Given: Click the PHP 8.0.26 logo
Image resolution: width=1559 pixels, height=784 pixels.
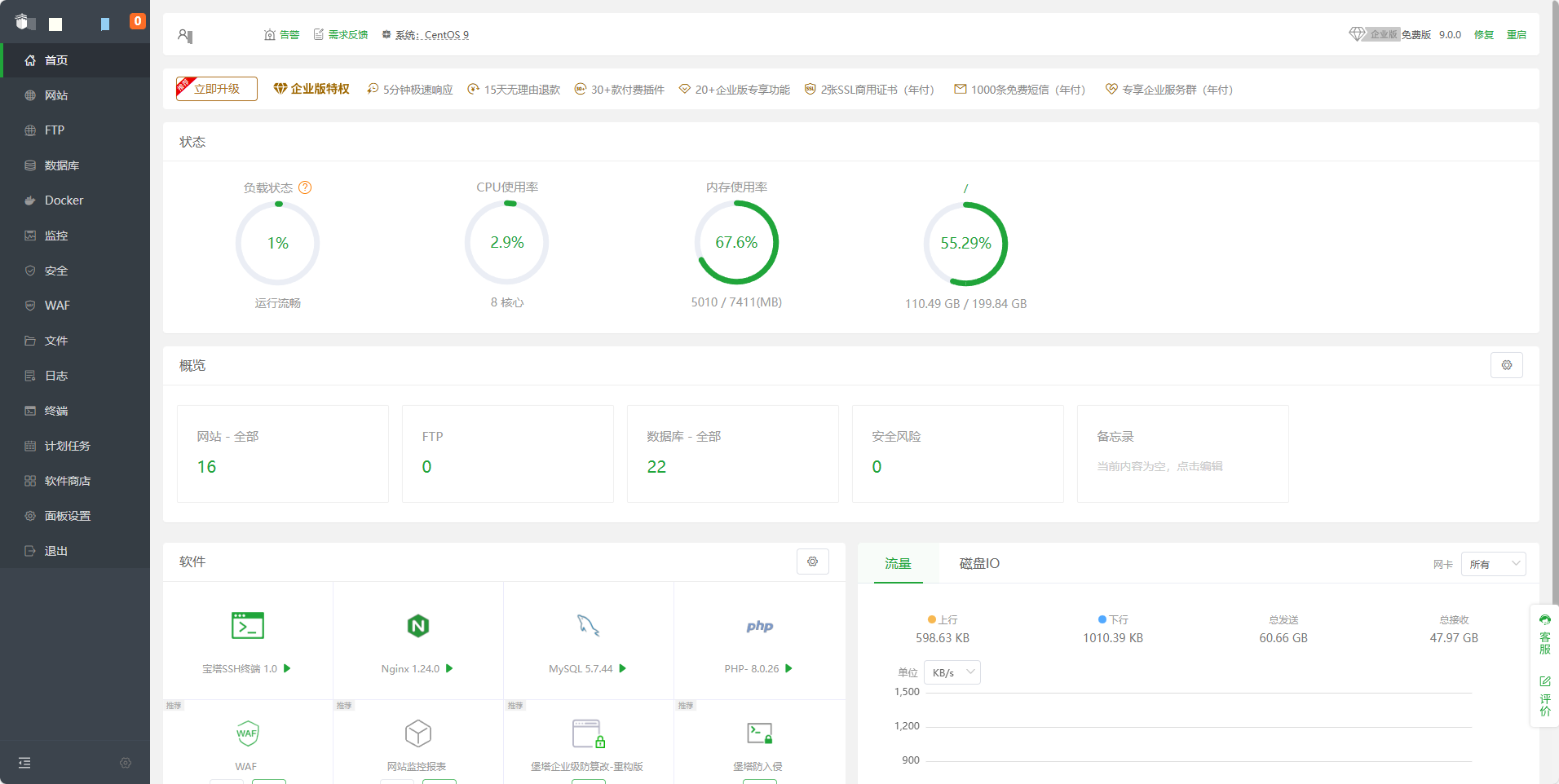Looking at the screenshot, I should [759, 626].
